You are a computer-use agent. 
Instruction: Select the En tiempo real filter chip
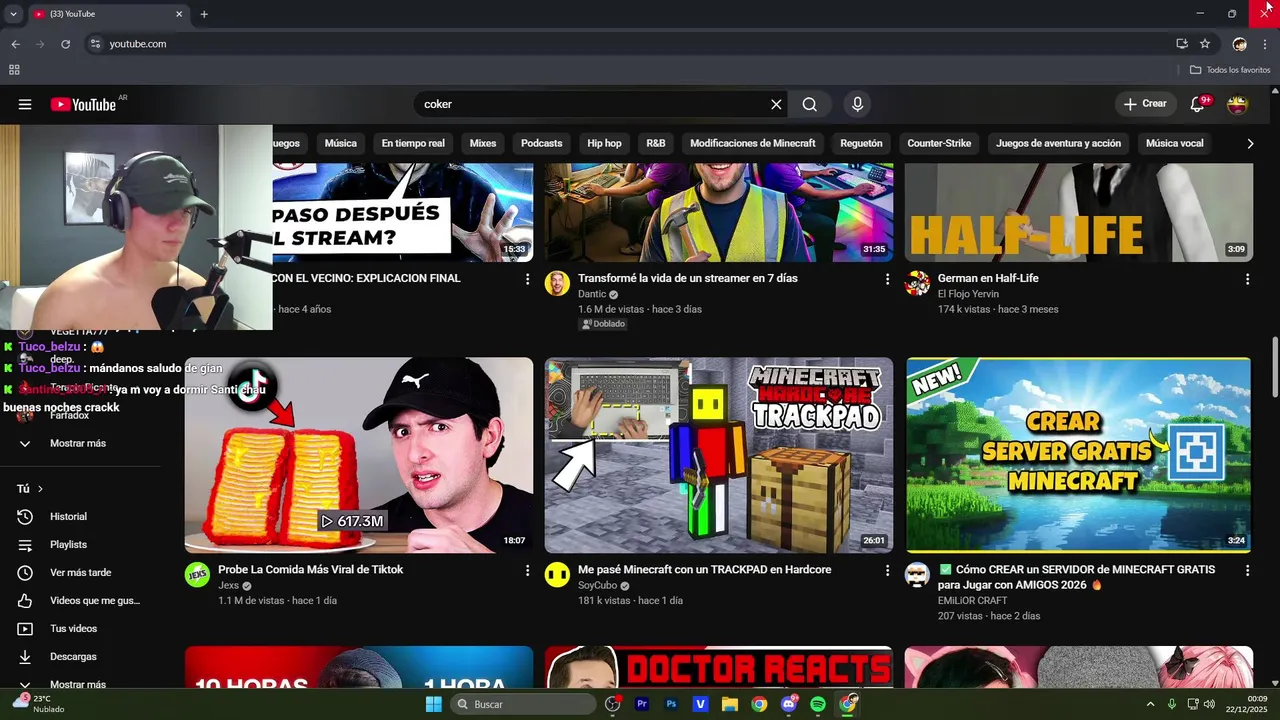click(x=413, y=143)
